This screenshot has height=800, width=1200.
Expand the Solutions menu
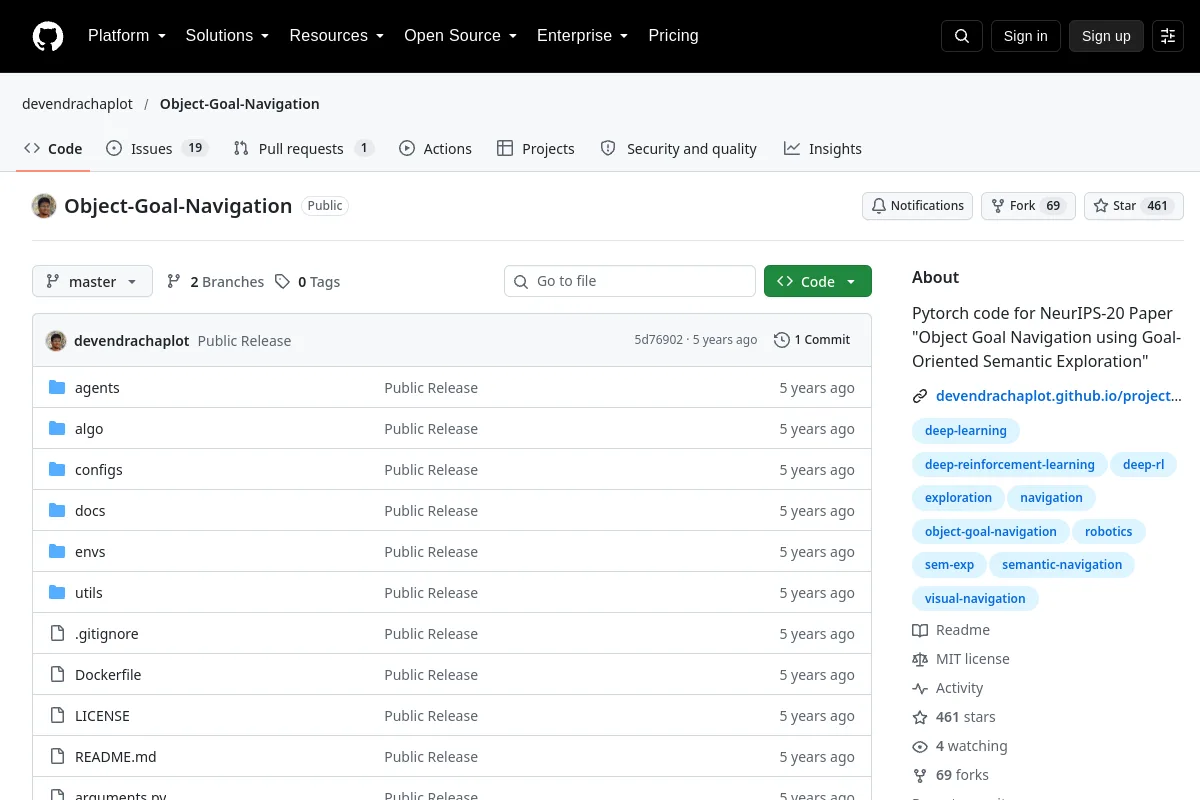(x=227, y=36)
